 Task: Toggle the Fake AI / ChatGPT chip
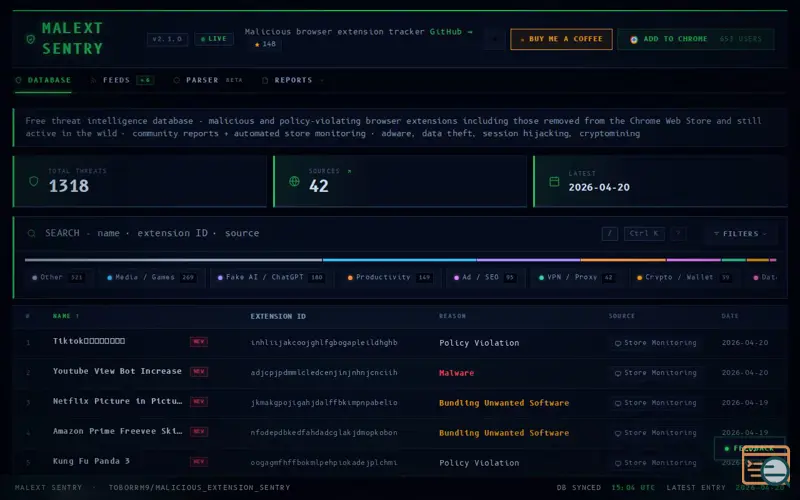tap(270, 278)
